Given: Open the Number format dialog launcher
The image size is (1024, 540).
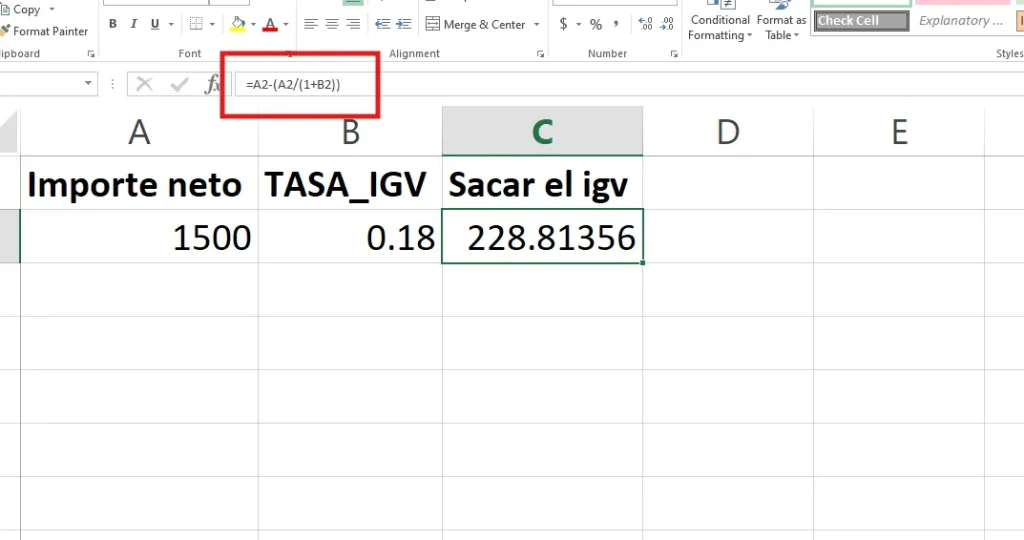Looking at the screenshot, I should tap(673, 54).
